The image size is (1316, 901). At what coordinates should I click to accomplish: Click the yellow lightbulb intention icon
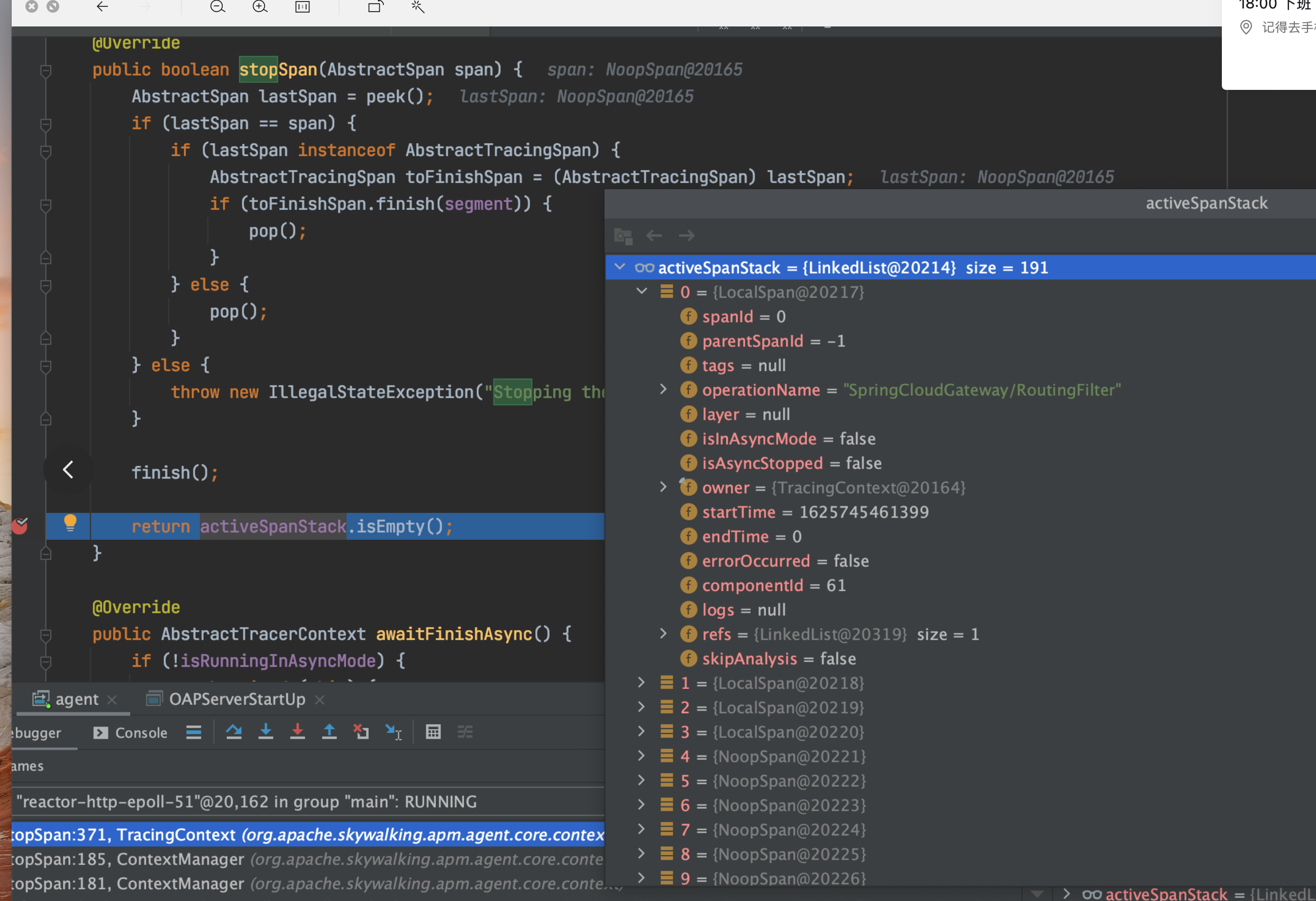[70, 523]
